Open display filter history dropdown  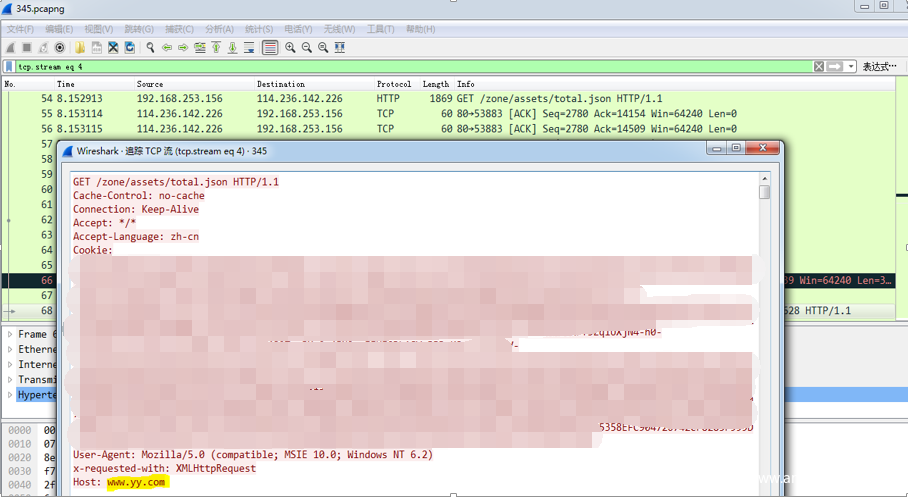click(851, 67)
